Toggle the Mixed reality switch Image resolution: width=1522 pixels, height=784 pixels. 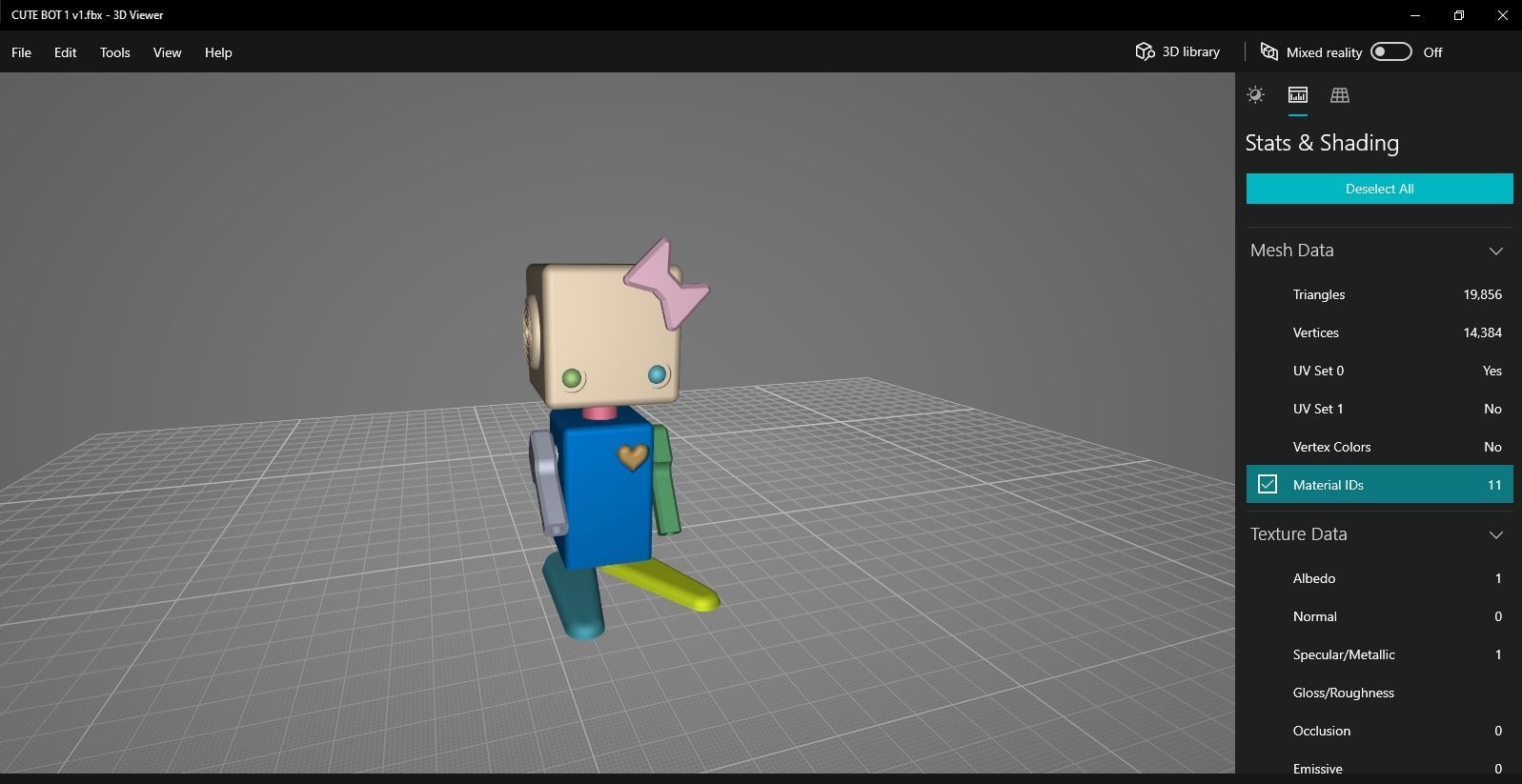1390,51
